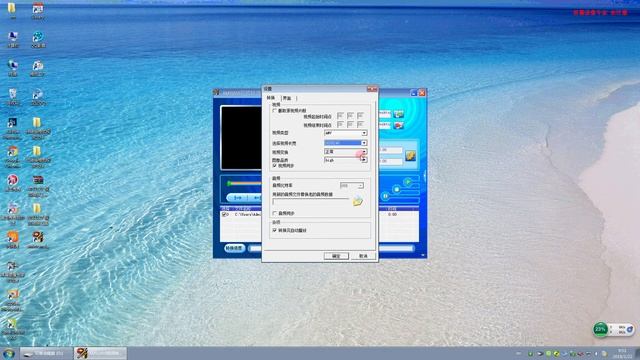
Task: Click the replacement audio file path field
Action: (x=311, y=201)
